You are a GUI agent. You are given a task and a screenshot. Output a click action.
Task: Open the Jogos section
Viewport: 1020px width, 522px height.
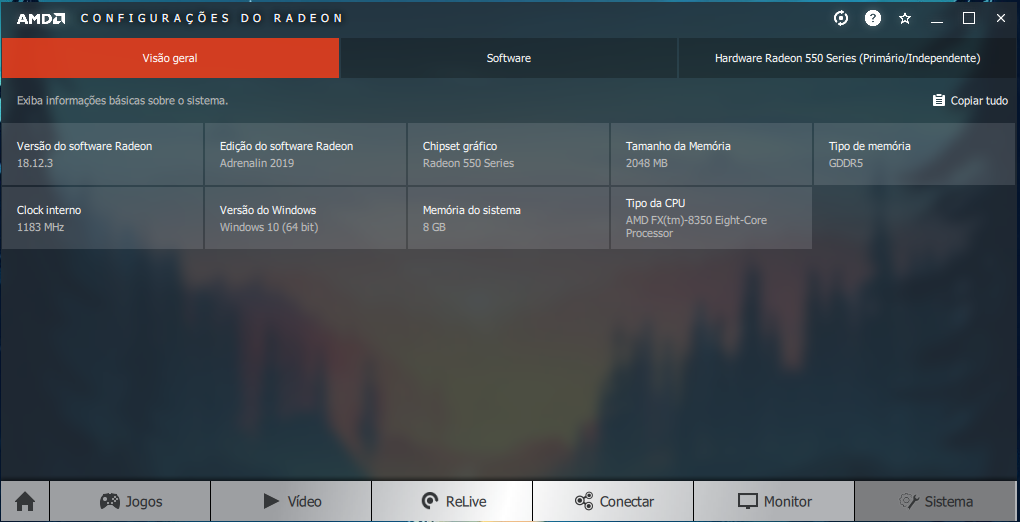130,501
